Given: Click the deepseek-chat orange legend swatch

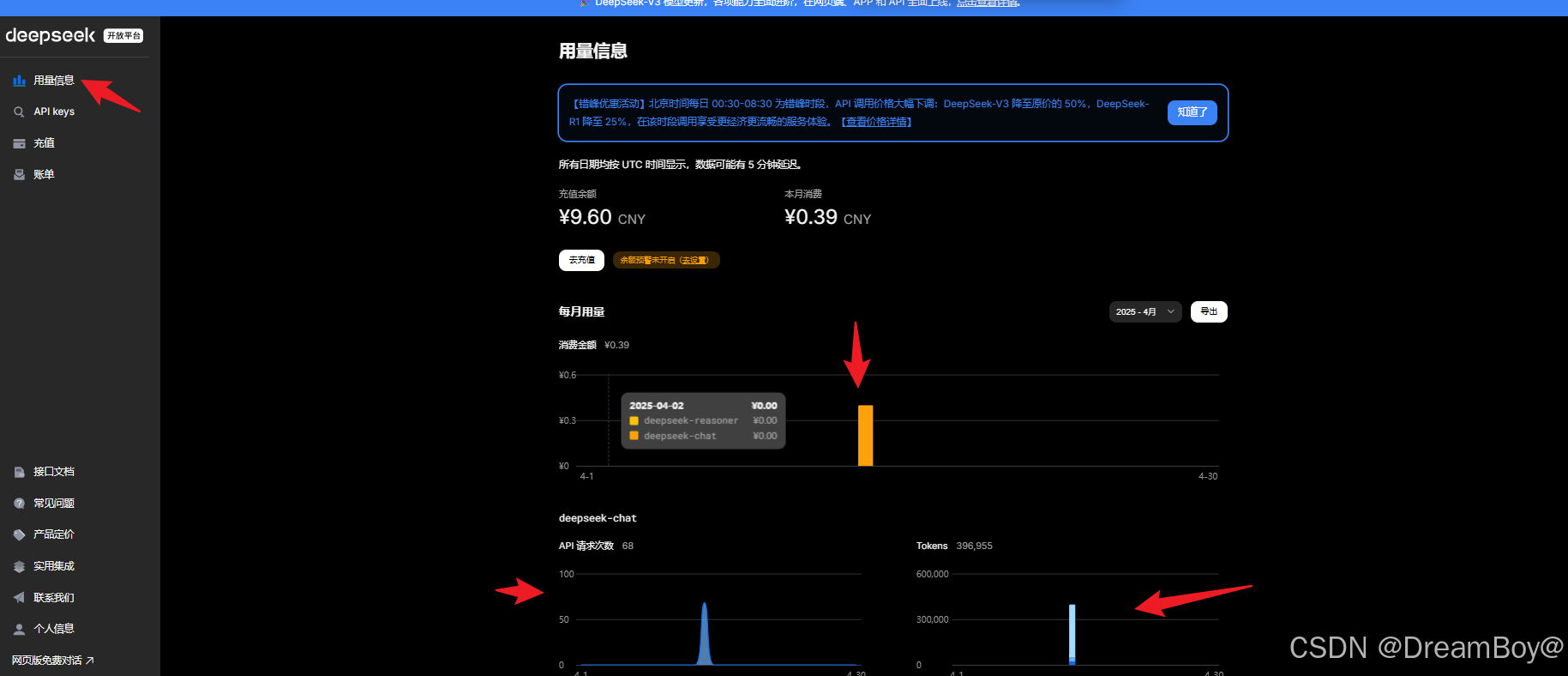Looking at the screenshot, I should point(634,436).
